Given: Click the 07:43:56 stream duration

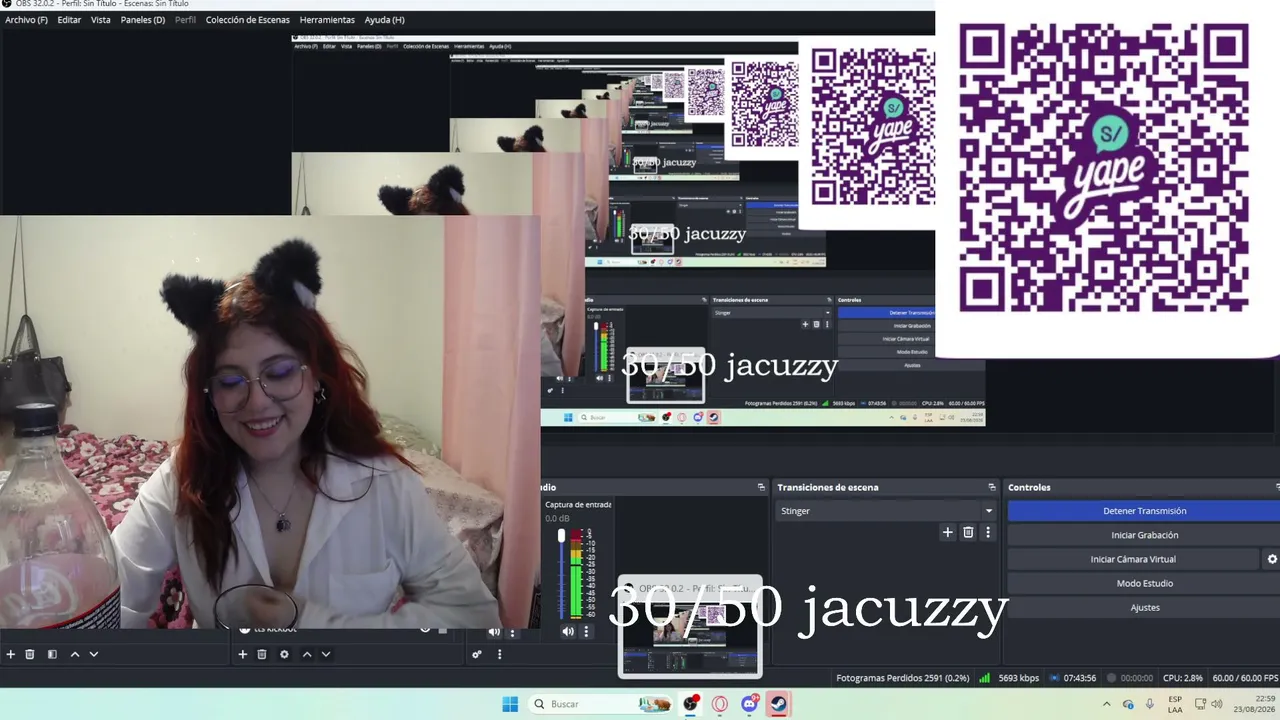Looking at the screenshot, I should (x=1080, y=678).
